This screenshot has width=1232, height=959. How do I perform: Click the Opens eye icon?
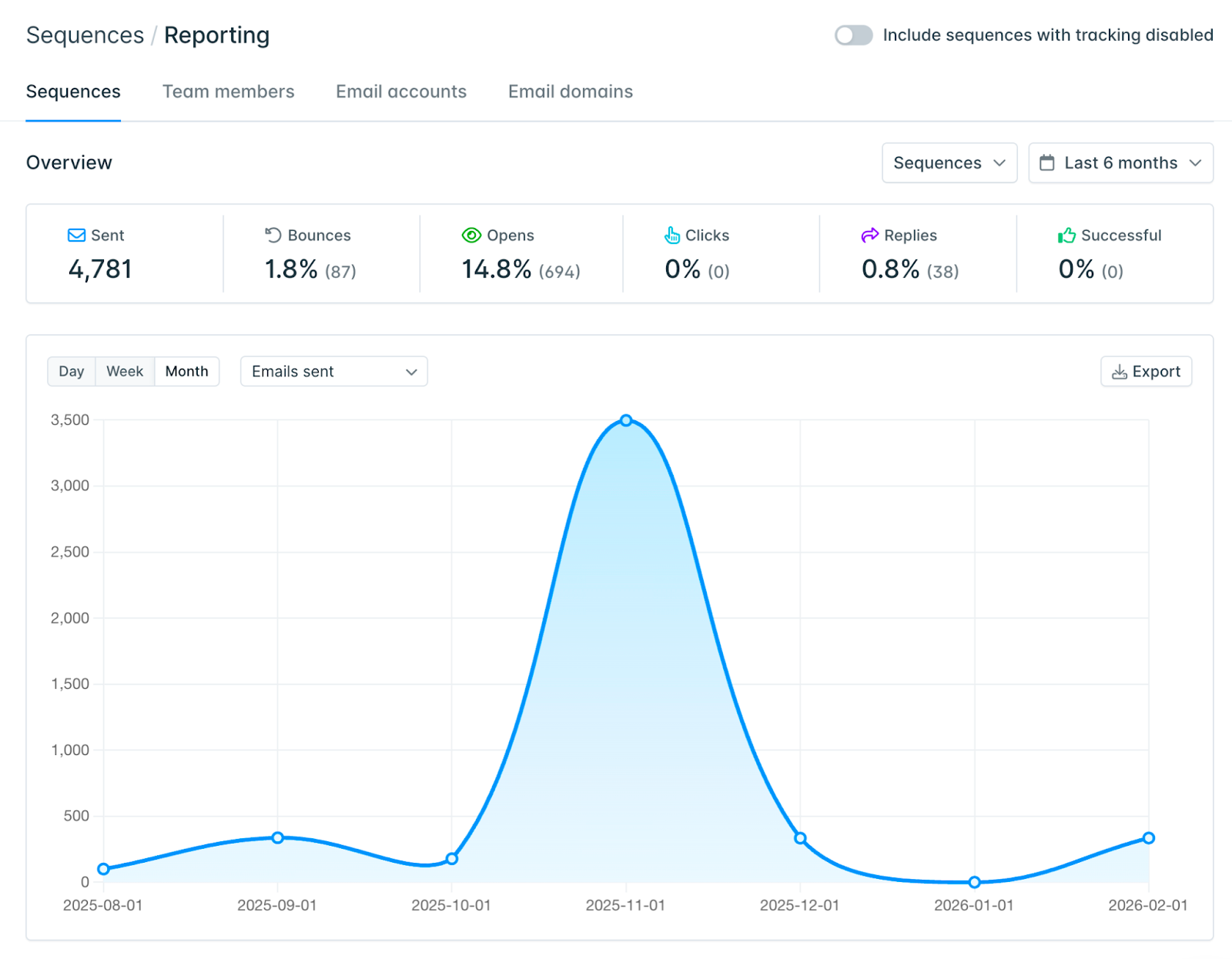click(x=471, y=236)
